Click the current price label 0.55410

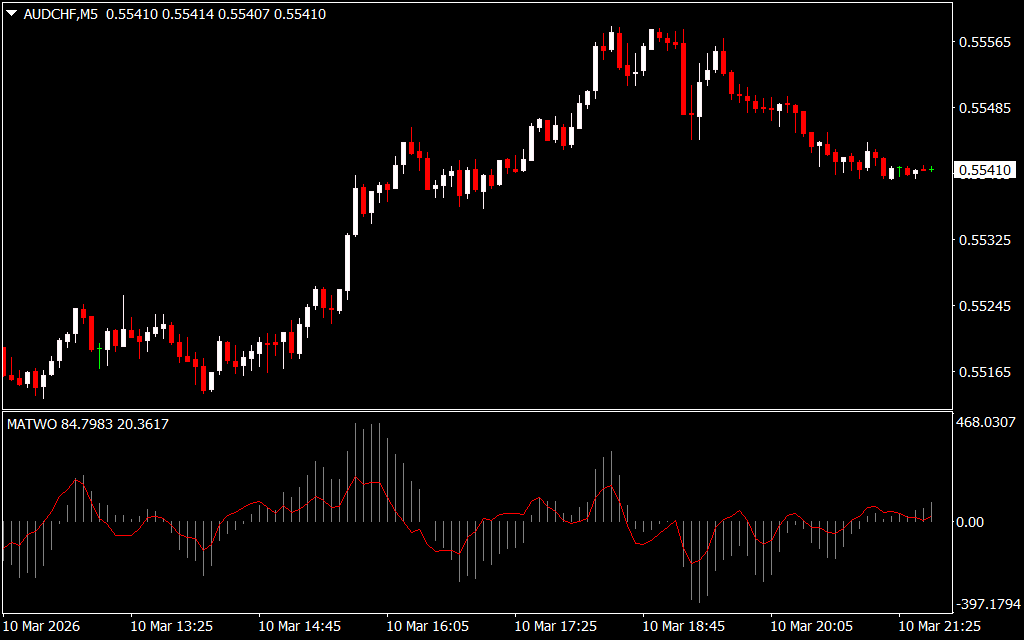(986, 170)
